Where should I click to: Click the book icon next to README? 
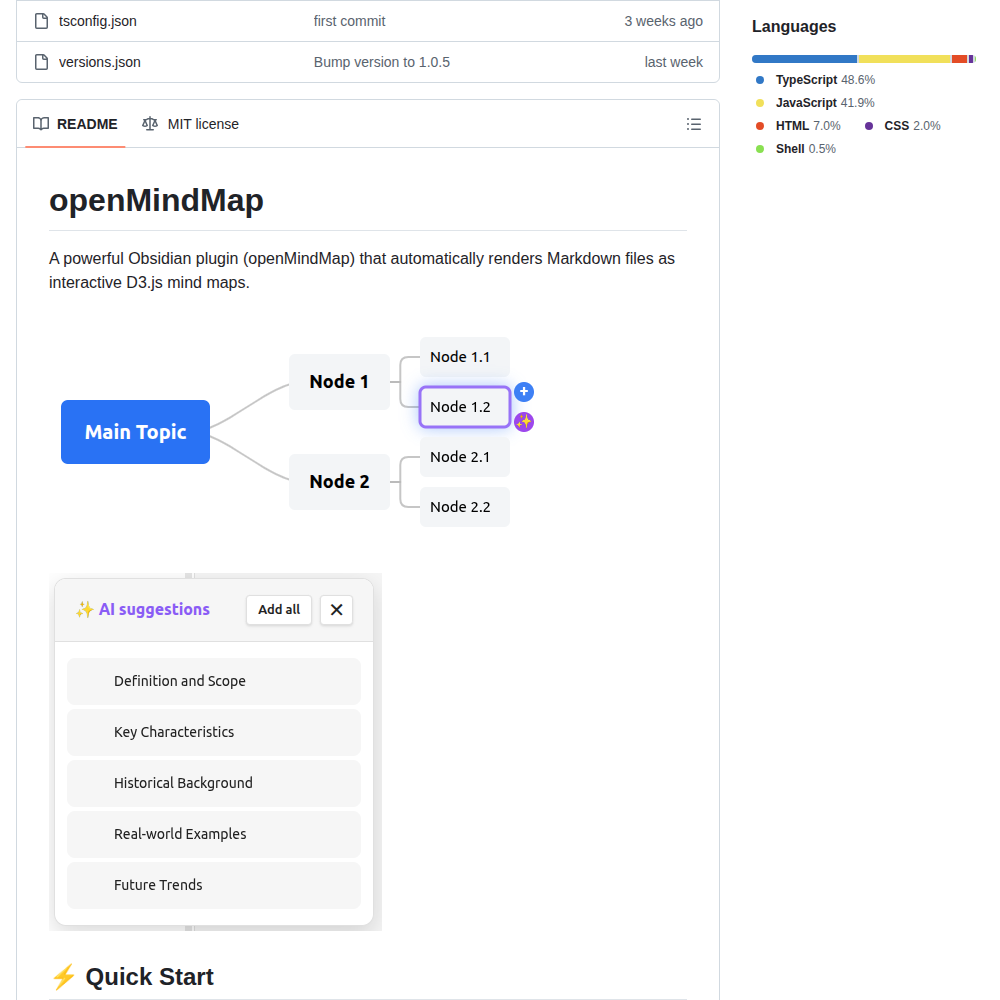(x=41, y=124)
